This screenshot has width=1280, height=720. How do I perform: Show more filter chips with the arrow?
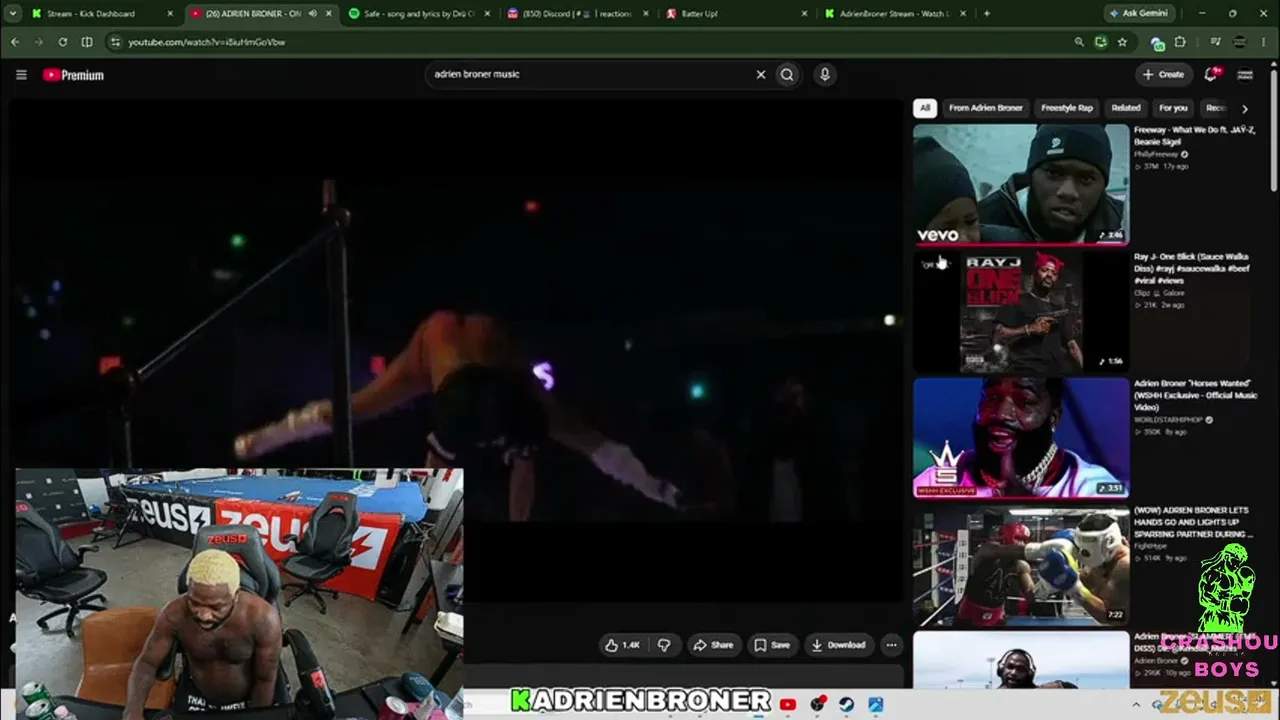pyautogui.click(x=1245, y=108)
